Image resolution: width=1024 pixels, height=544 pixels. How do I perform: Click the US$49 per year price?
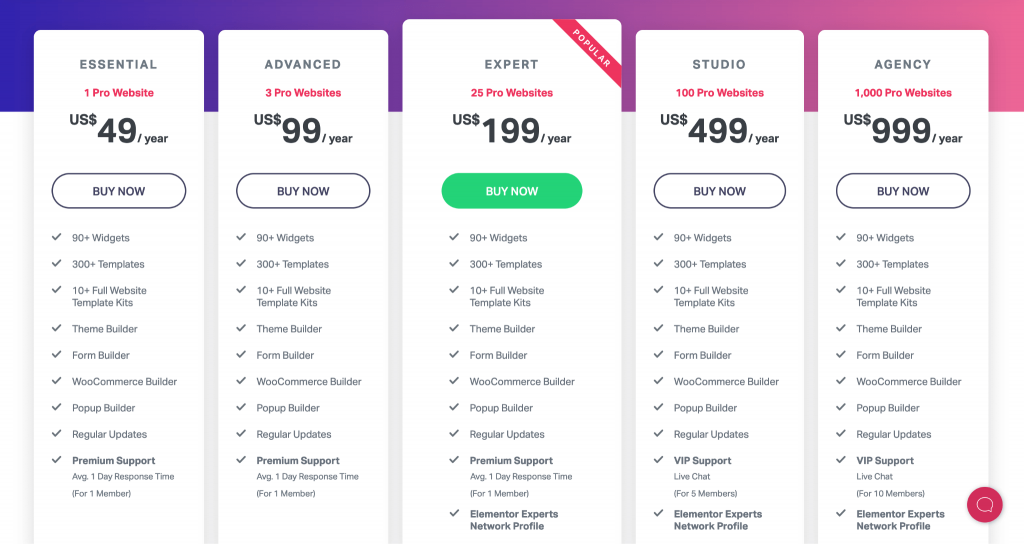pyautogui.click(x=118, y=130)
